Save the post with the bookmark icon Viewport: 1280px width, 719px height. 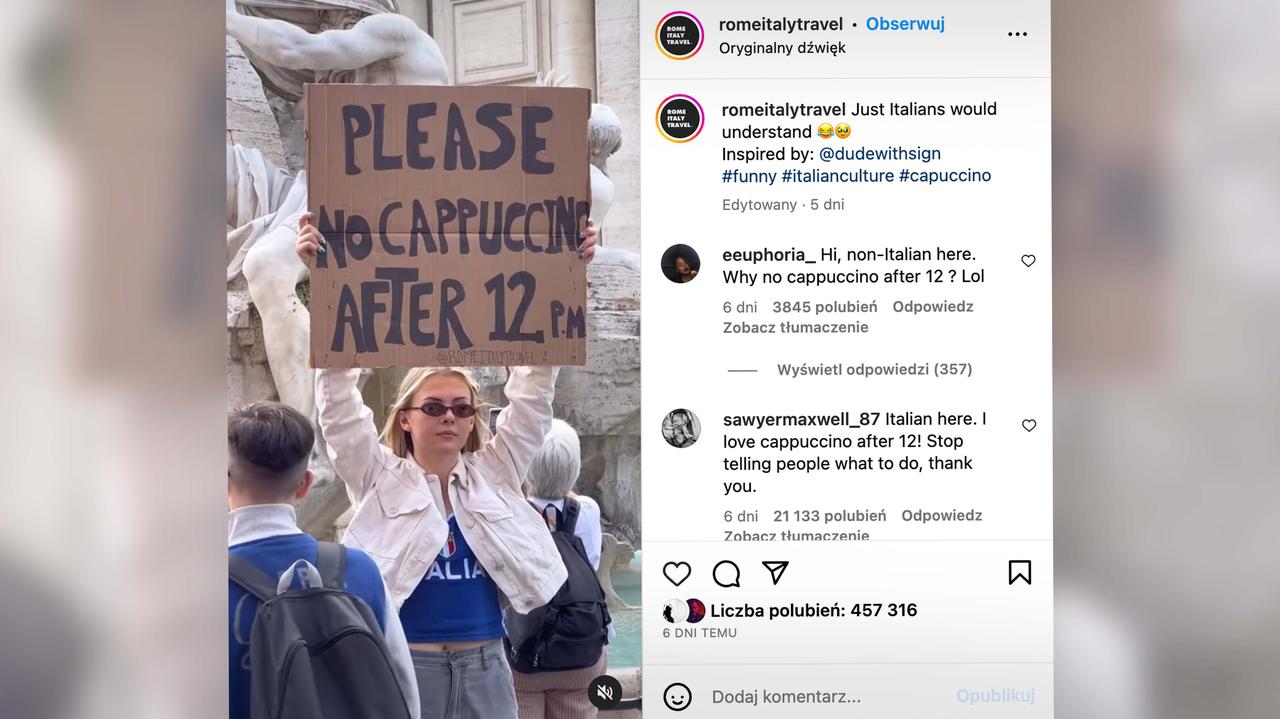click(1019, 572)
